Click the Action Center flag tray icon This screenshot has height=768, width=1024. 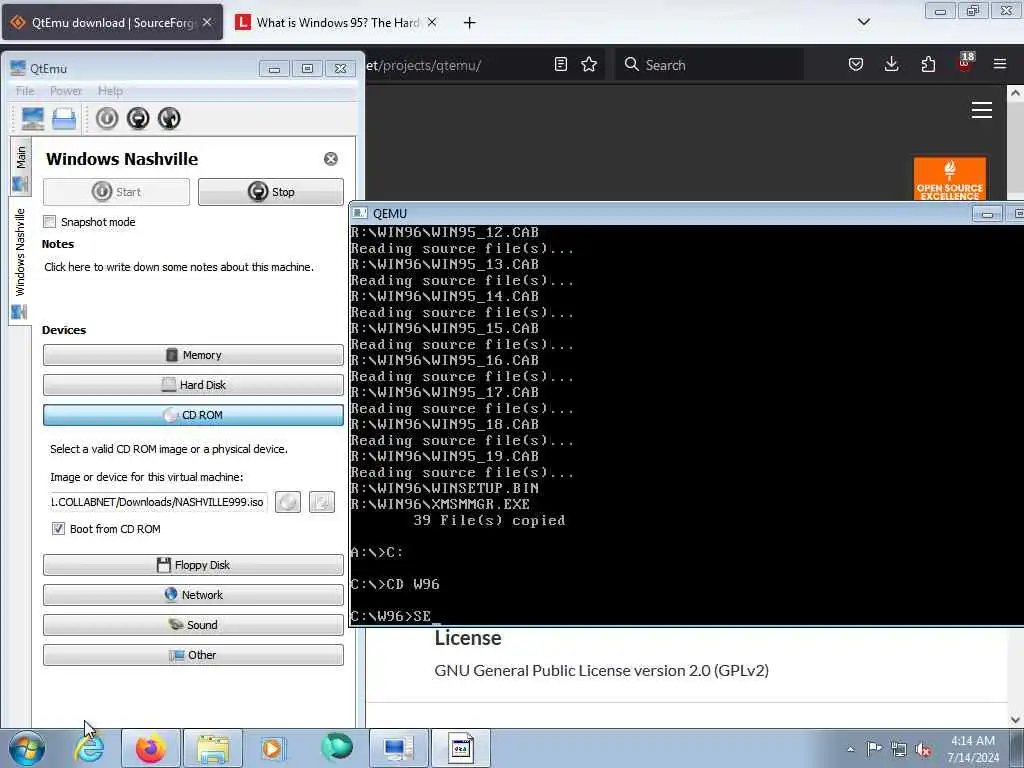tap(874, 748)
